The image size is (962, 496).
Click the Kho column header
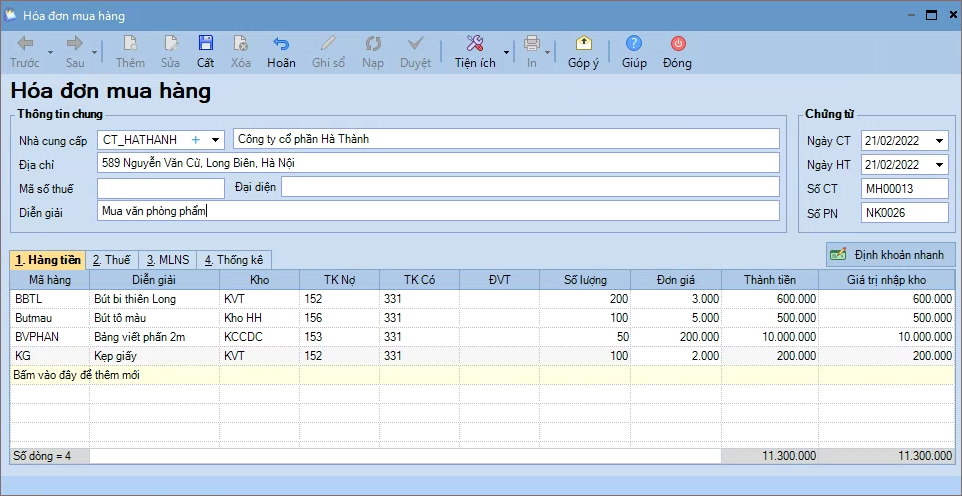coord(260,280)
